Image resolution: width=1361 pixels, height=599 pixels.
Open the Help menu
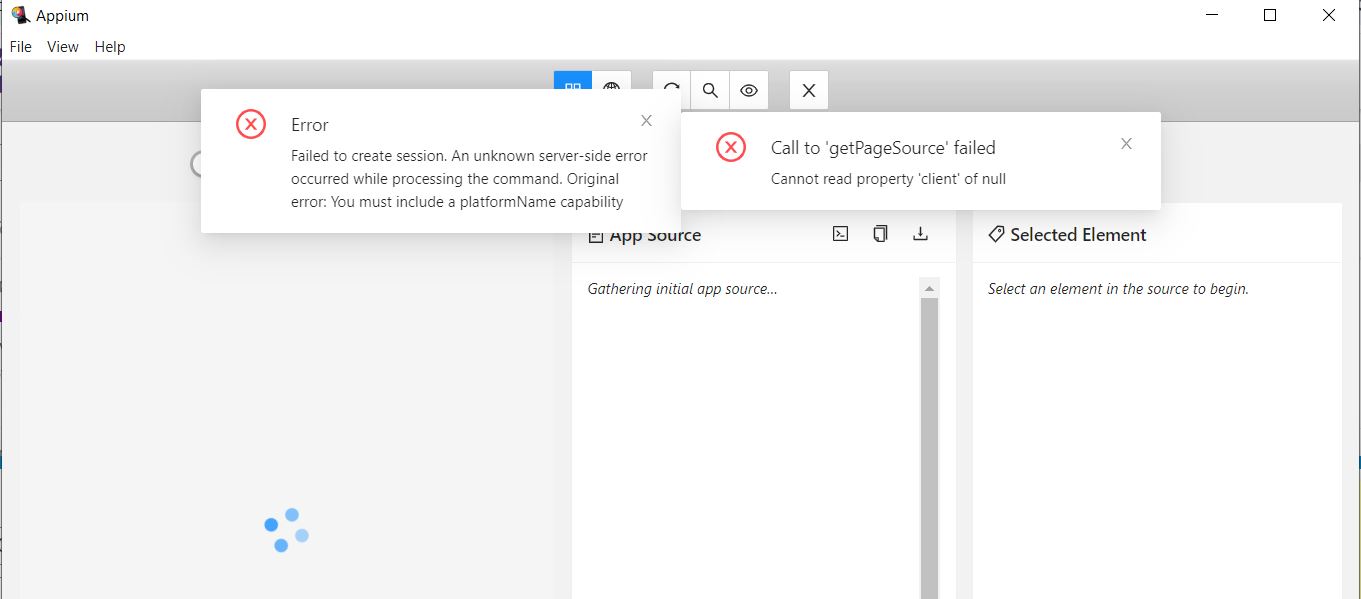point(109,46)
